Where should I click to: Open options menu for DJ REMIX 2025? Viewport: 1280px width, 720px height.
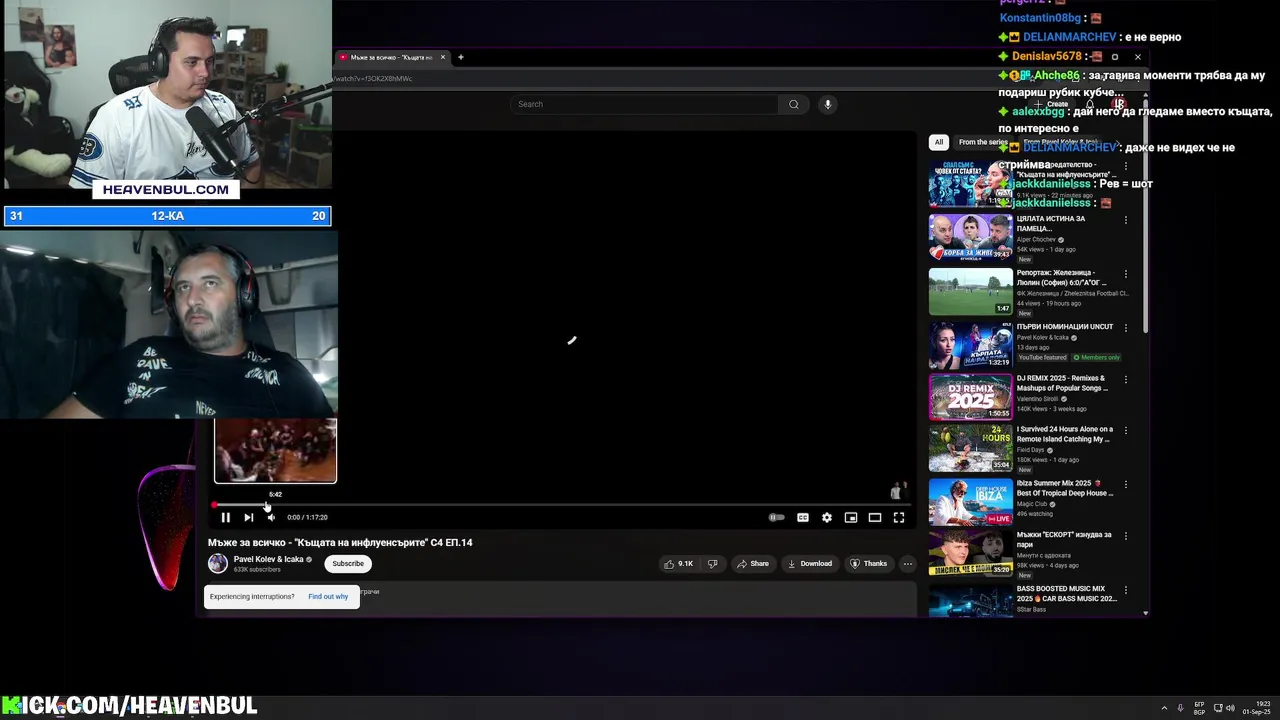(x=1125, y=380)
